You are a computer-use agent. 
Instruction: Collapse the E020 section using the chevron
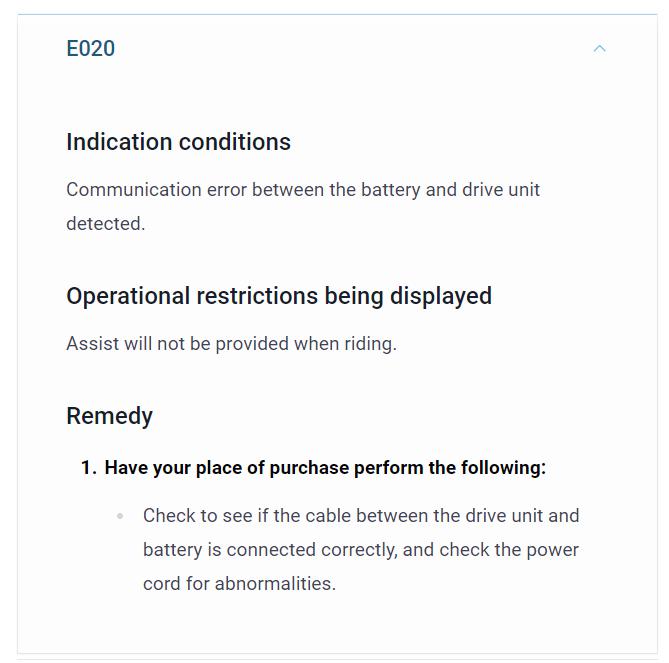point(599,49)
